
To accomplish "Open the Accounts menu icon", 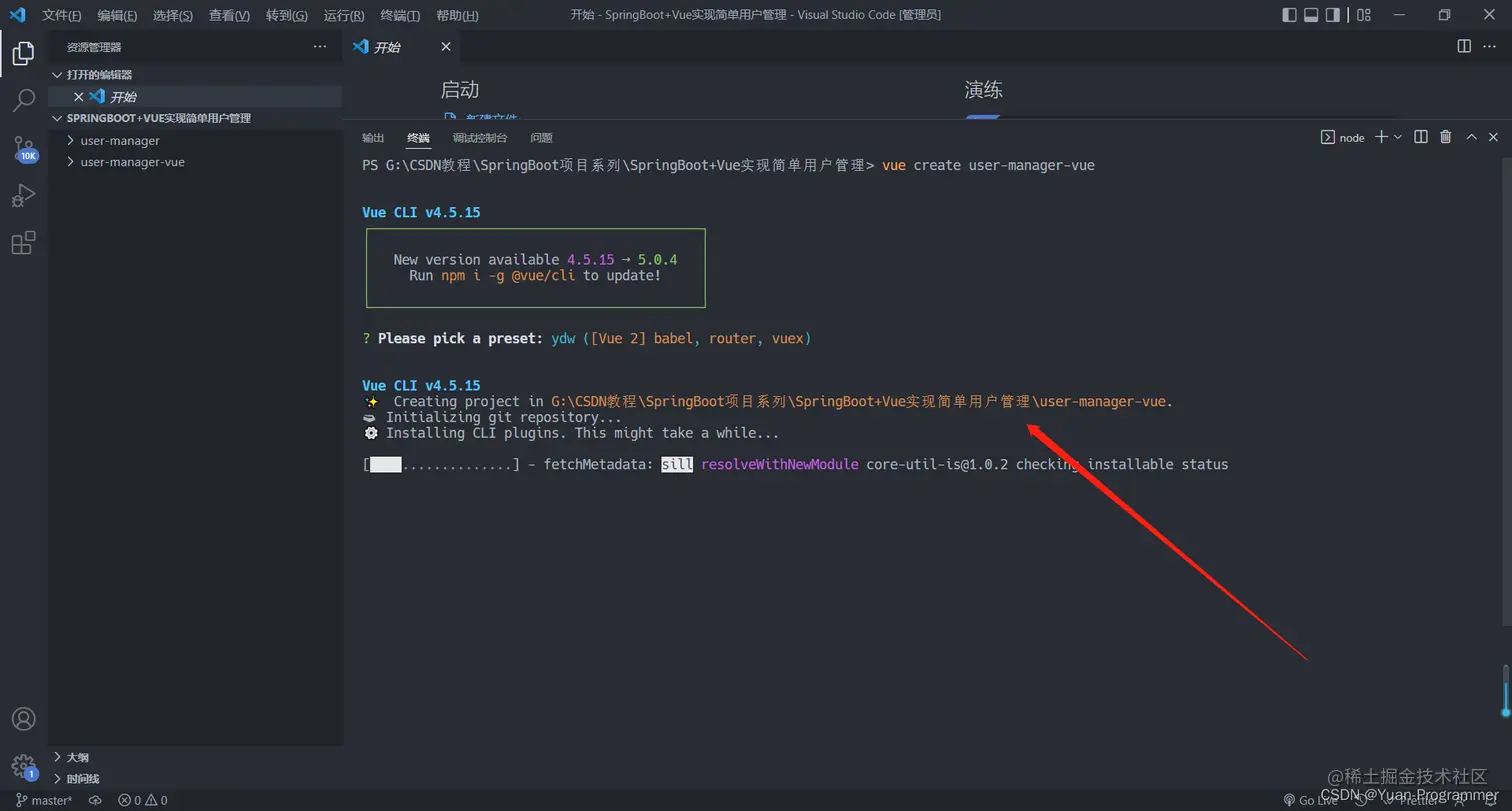I will (x=23, y=719).
